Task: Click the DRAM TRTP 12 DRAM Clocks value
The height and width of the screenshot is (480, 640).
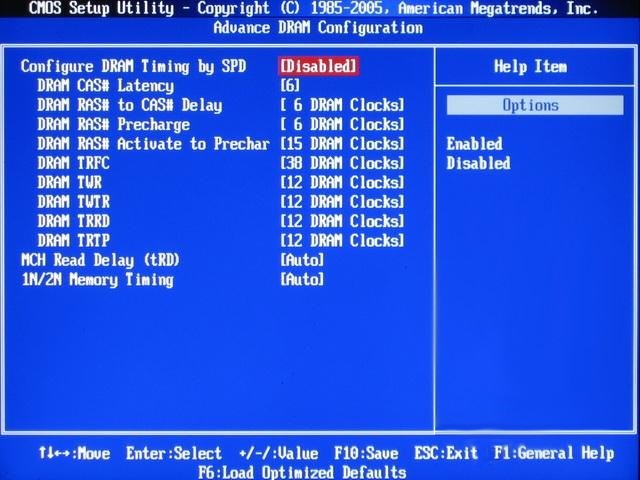Action: coord(342,241)
